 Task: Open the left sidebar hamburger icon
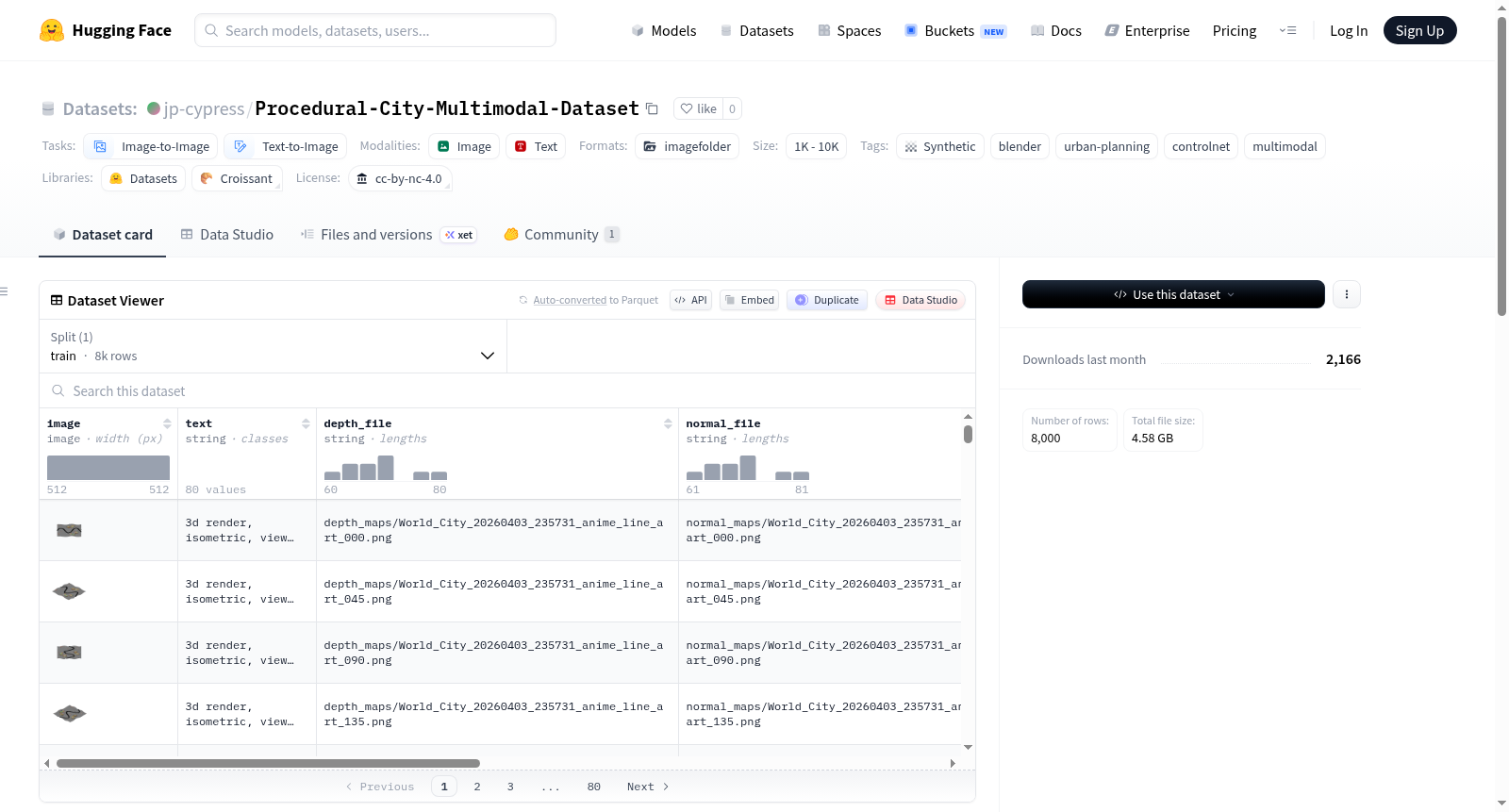[5, 291]
